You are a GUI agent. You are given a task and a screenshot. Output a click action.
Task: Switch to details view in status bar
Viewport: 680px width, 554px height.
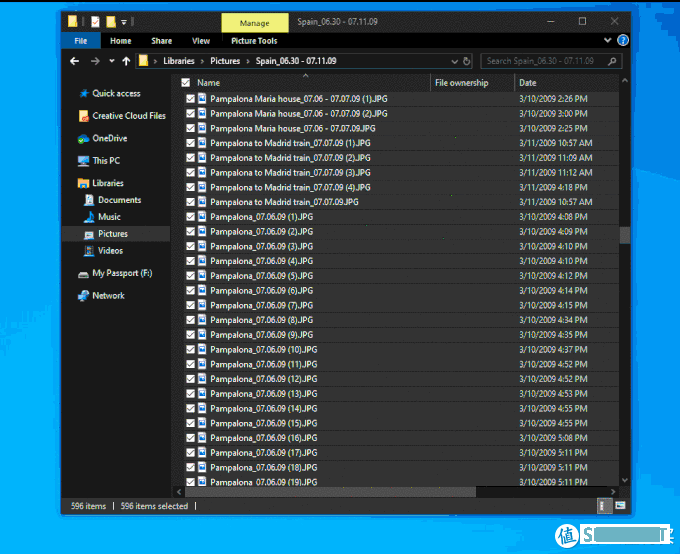point(604,506)
